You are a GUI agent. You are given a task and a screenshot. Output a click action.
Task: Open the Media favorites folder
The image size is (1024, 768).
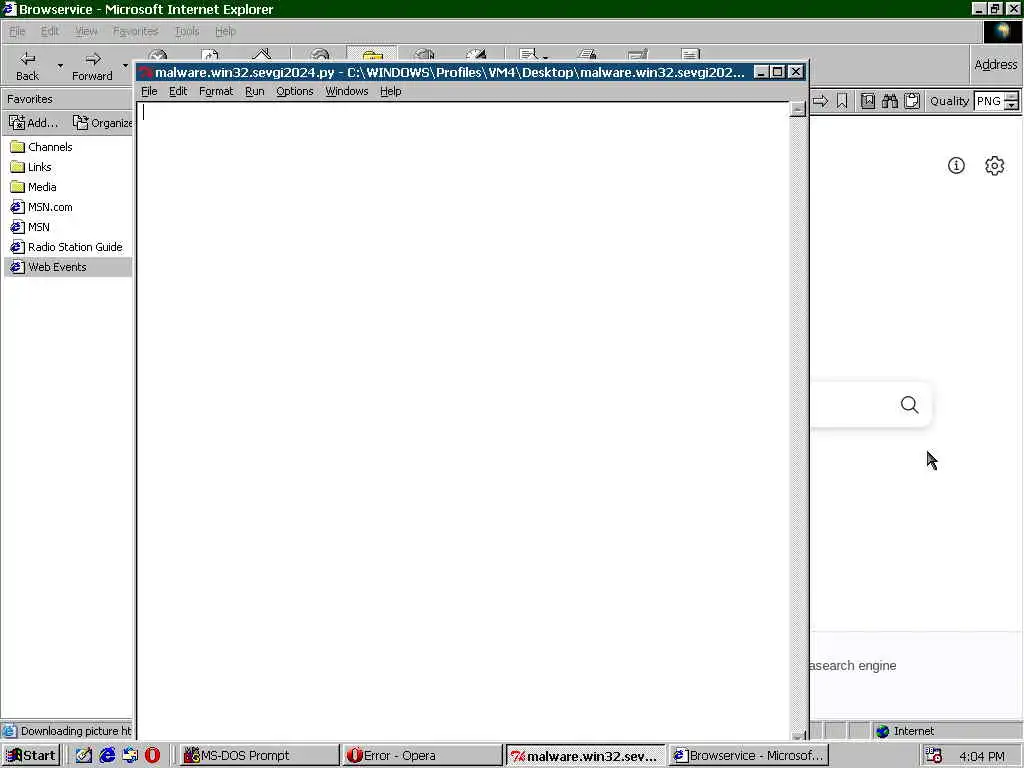pyautogui.click(x=34, y=187)
